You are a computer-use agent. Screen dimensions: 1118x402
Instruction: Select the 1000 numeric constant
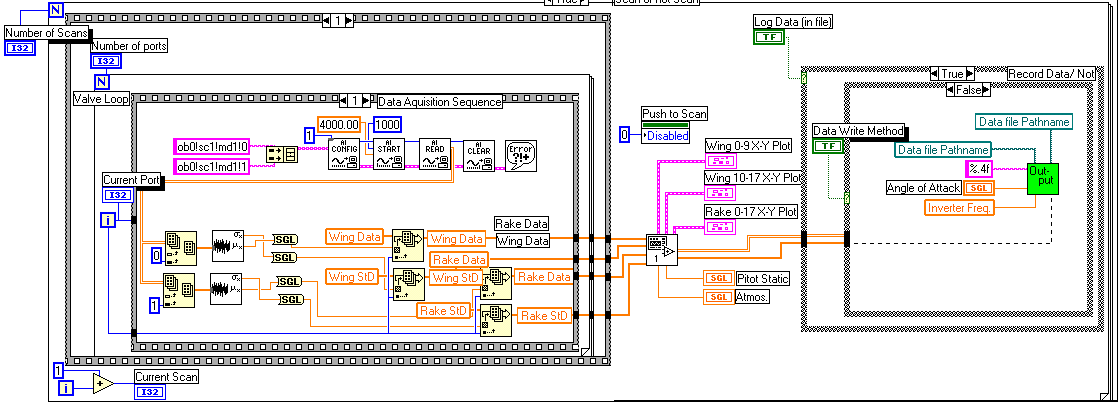[389, 123]
